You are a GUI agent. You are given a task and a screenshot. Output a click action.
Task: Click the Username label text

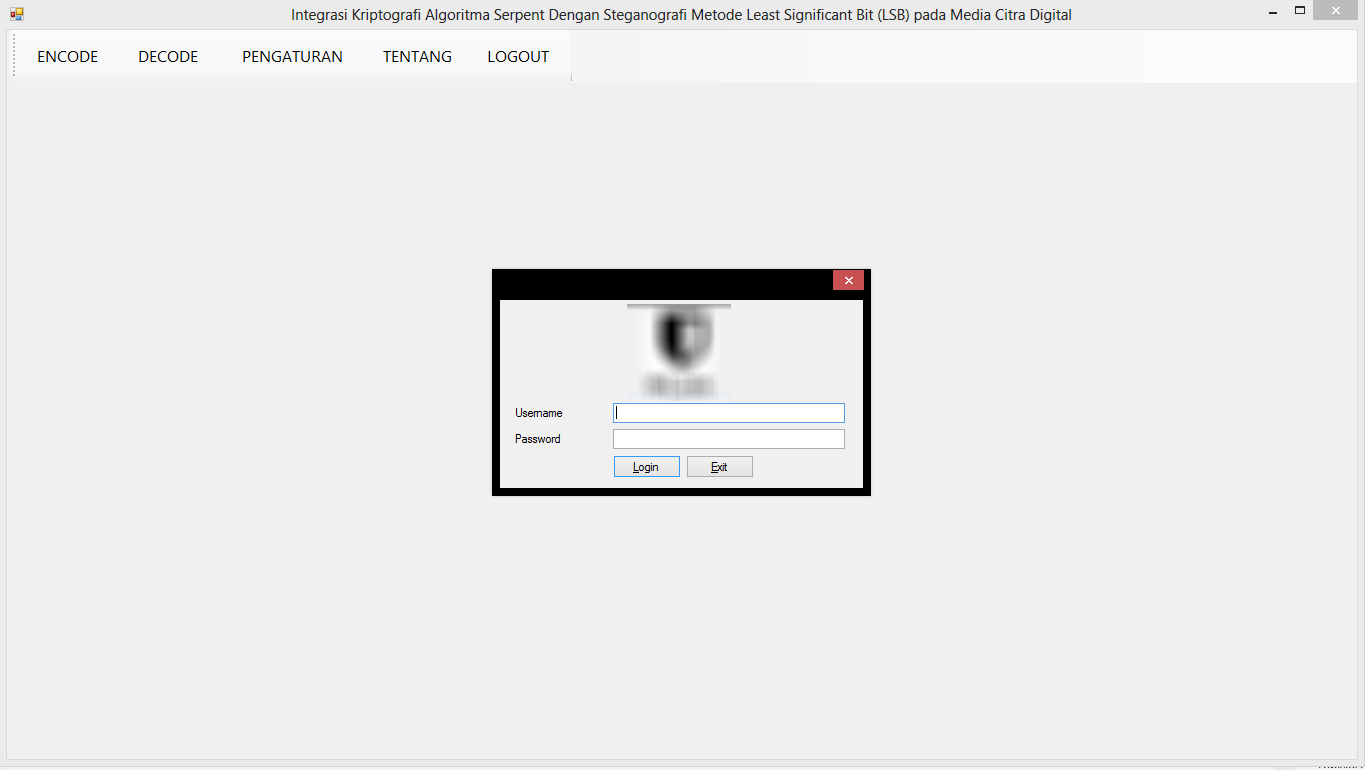click(x=539, y=413)
